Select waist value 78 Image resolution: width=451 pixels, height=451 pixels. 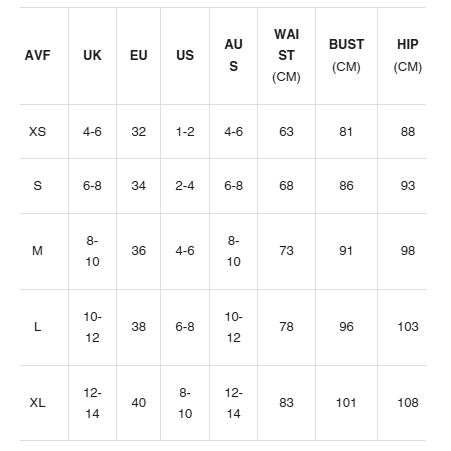[286, 327]
